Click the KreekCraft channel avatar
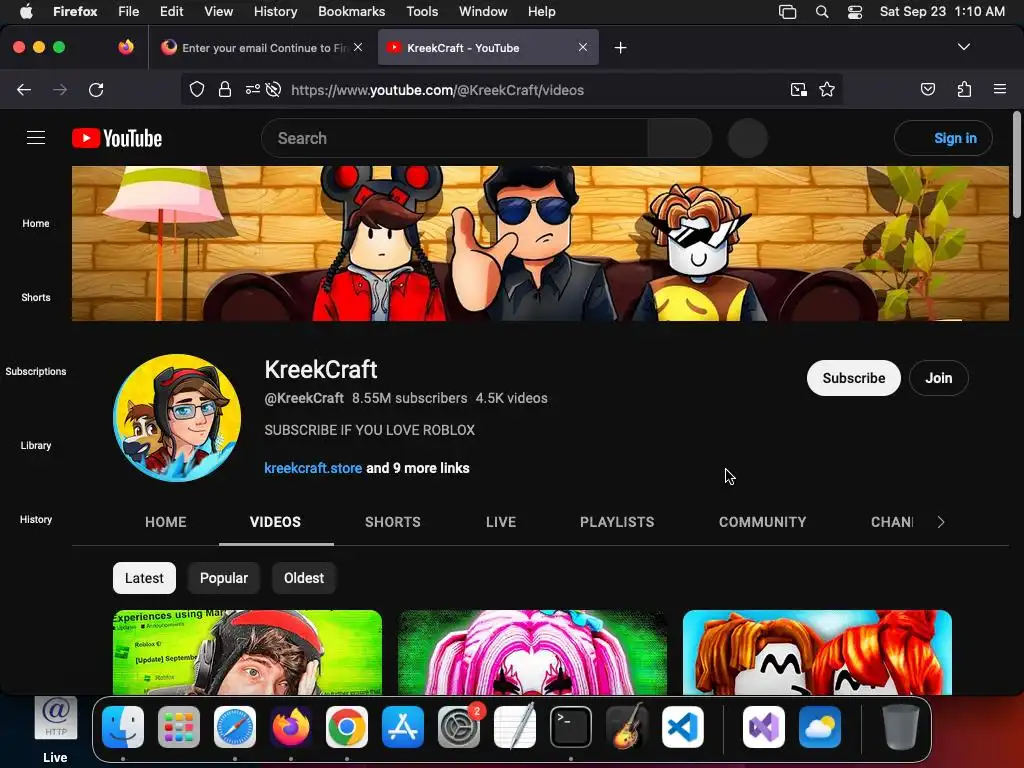This screenshot has width=1024, height=768. pos(177,418)
